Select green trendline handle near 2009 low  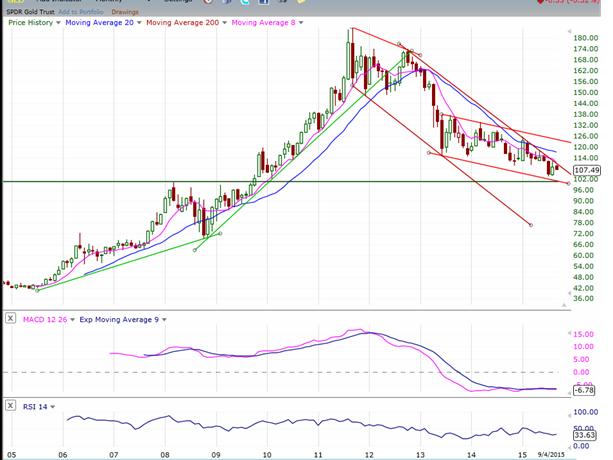[x=195, y=250]
